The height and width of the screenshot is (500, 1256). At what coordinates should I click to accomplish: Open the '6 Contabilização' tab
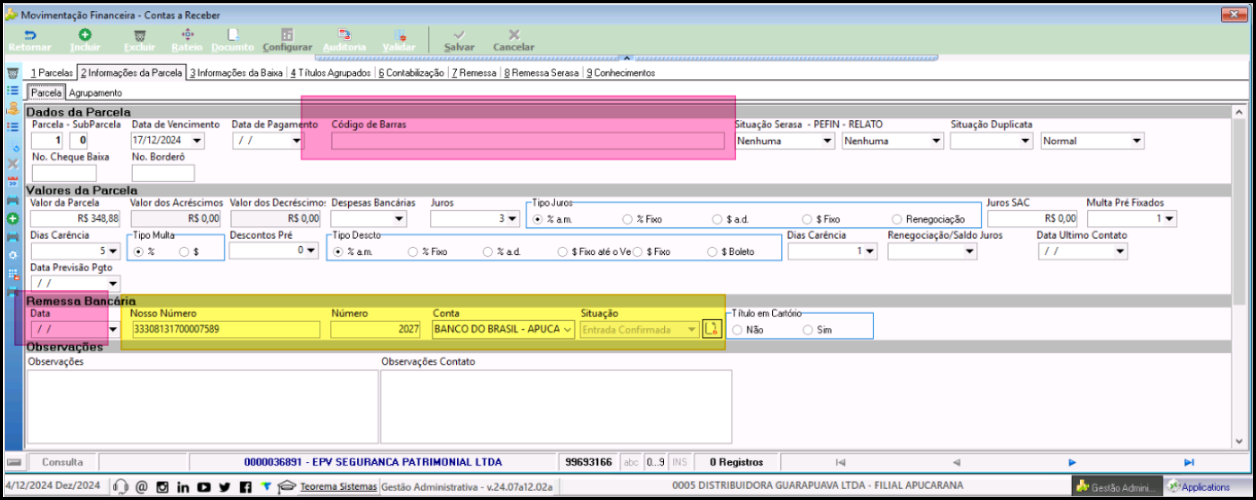[x=411, y=73]
